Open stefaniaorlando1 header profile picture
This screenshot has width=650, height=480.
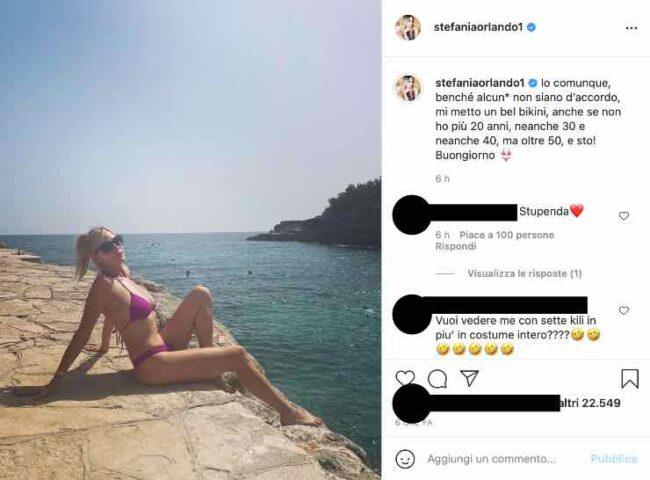pos(408,28)
